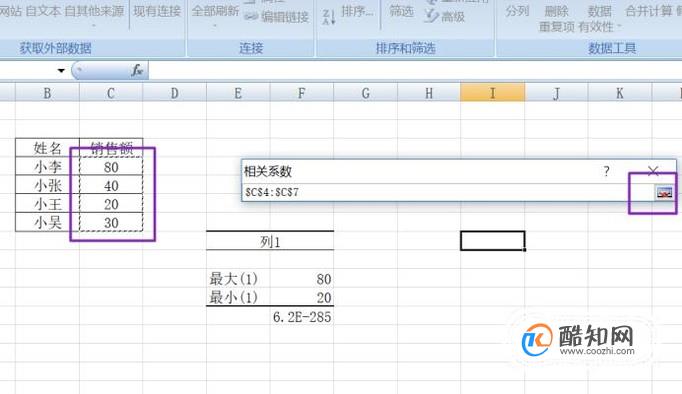Image resolution: width=682 pixels, height=394 pixels.
Task: Expand the 全部刷新 refresh all dropdown
Action: [x=215, y=25]
